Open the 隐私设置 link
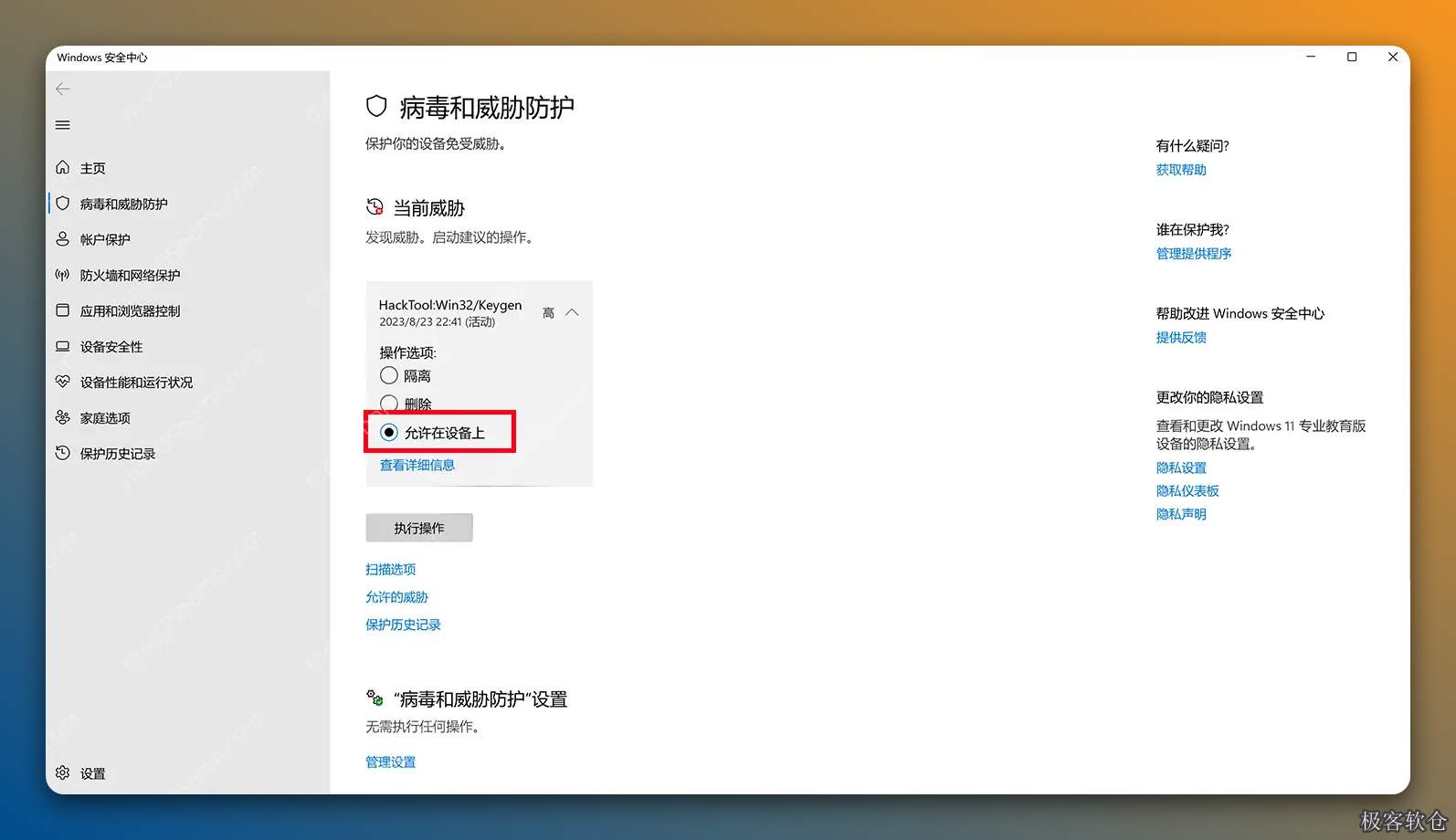 1181,467
